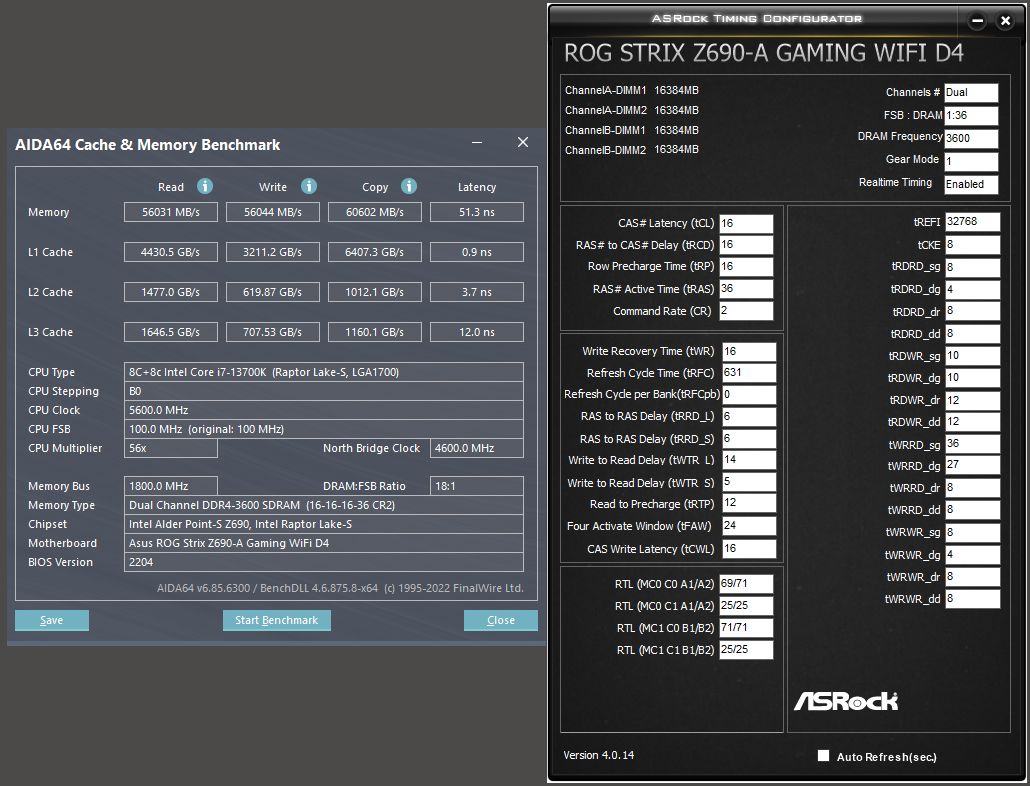
Task: Select L1 Cache Read 4430.5 GB/s field
Action: pyautogui.click(x=171, y=252)
